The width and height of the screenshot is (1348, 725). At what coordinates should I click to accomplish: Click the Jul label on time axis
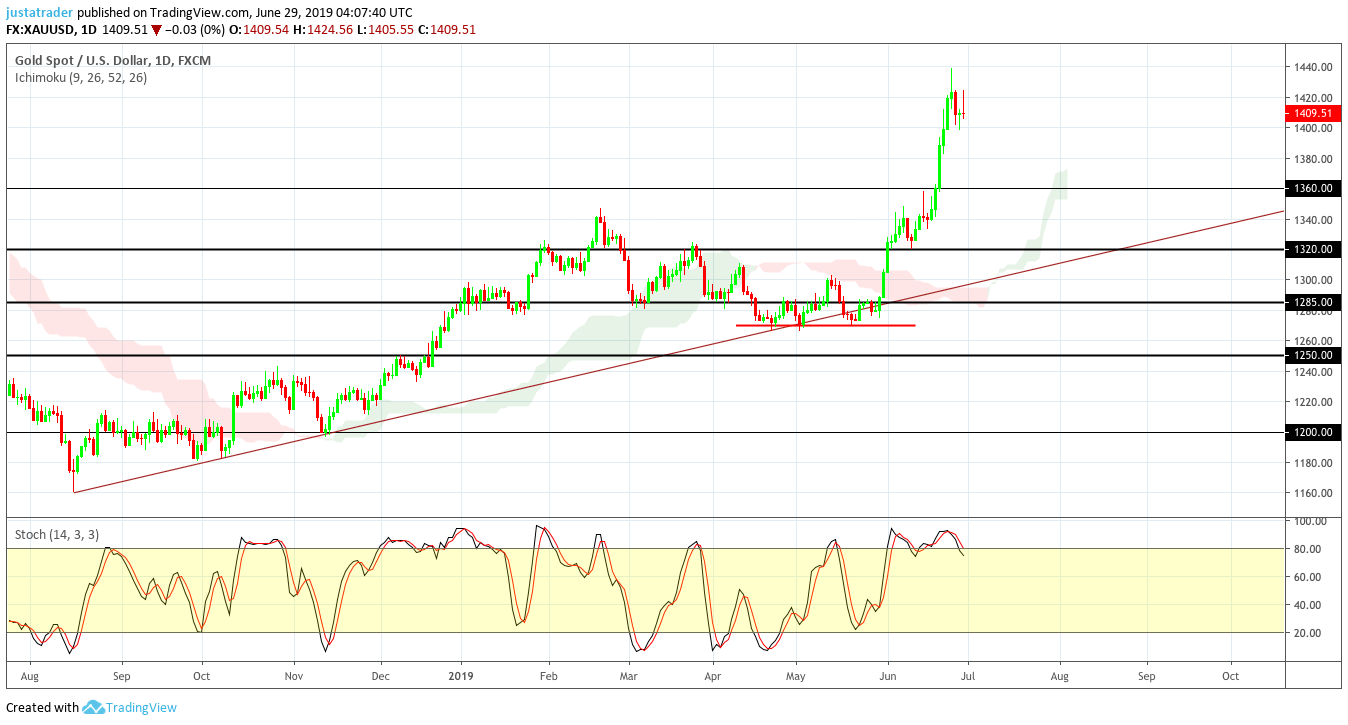point(969,676)
